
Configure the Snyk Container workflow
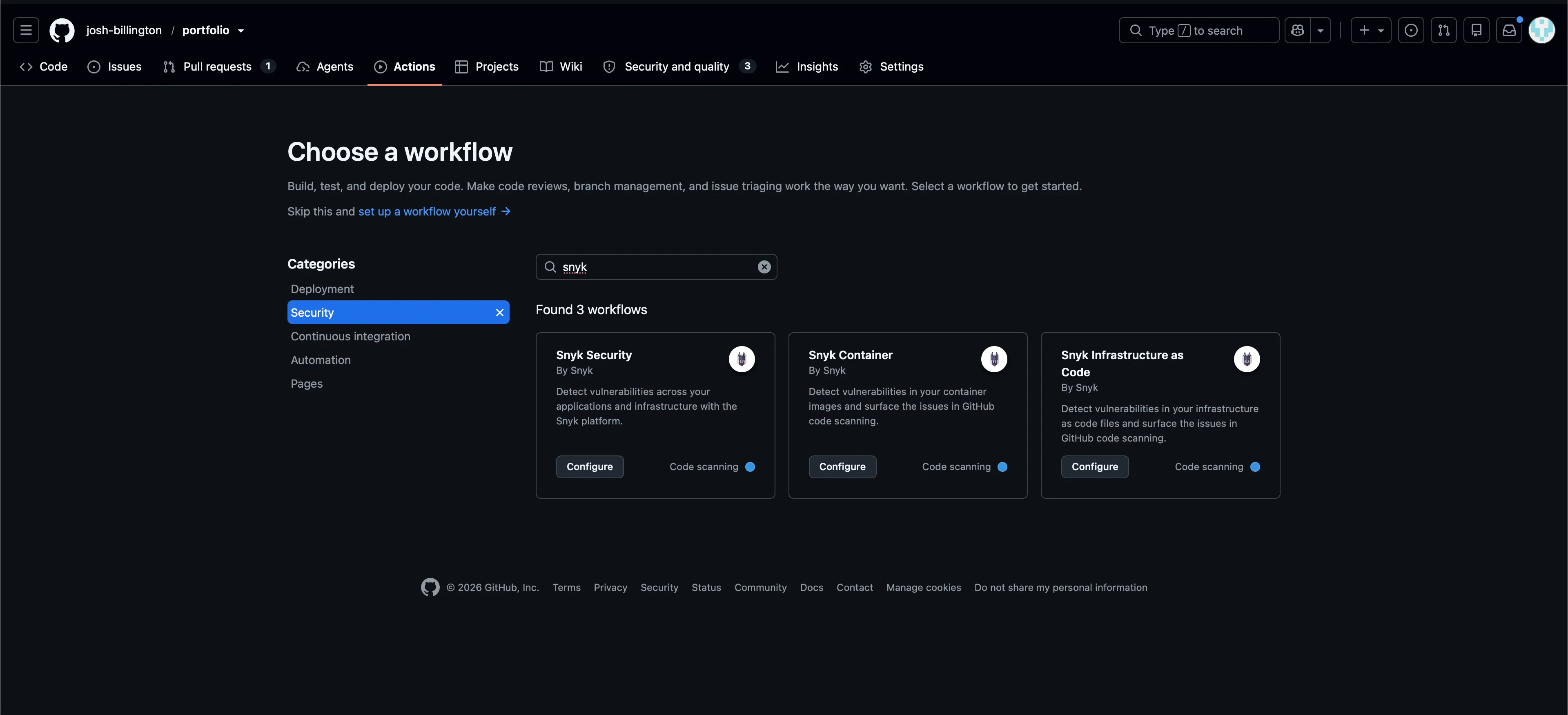pos(842,466)
